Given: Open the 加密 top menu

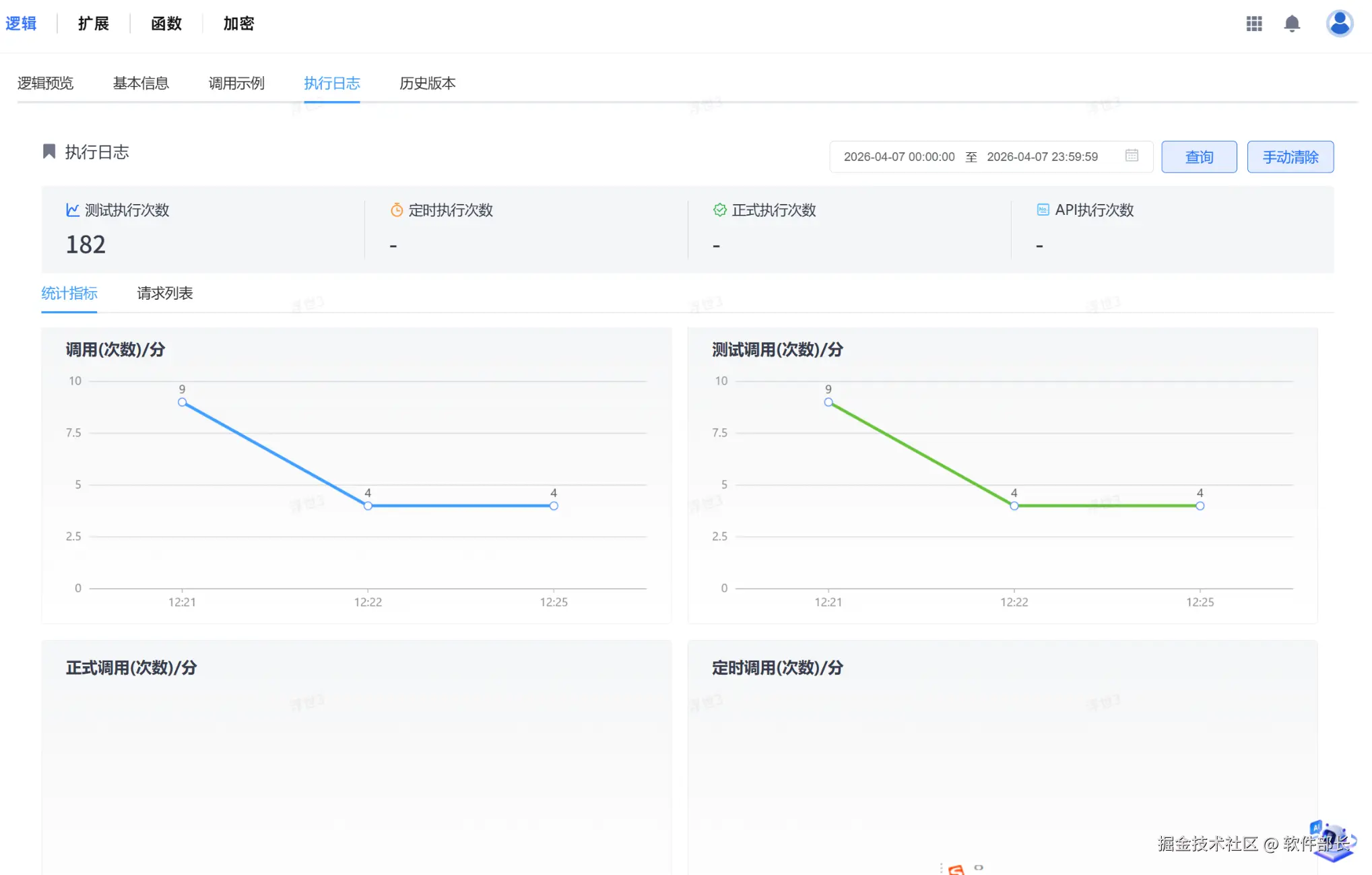Looking at the screenshot, I should [238, 24].
